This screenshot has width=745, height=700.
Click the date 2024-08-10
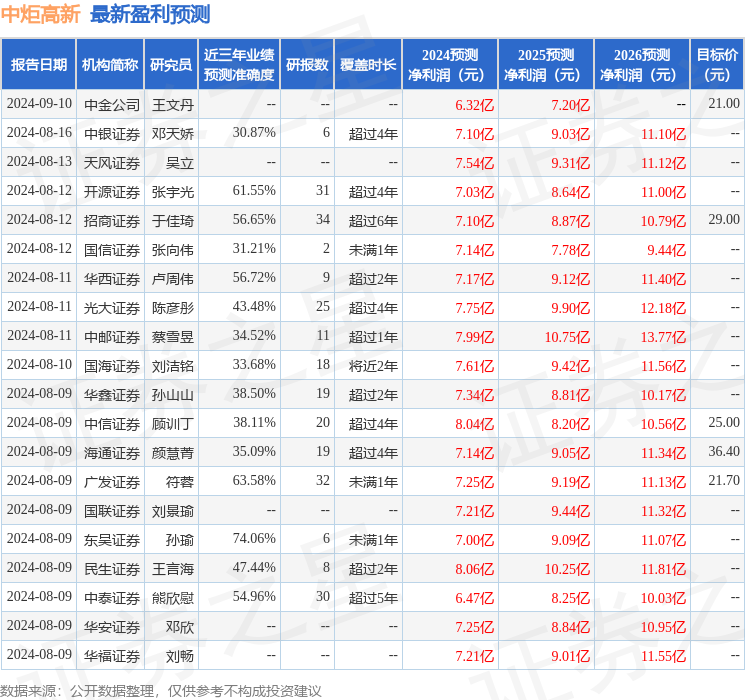point(39,364)
